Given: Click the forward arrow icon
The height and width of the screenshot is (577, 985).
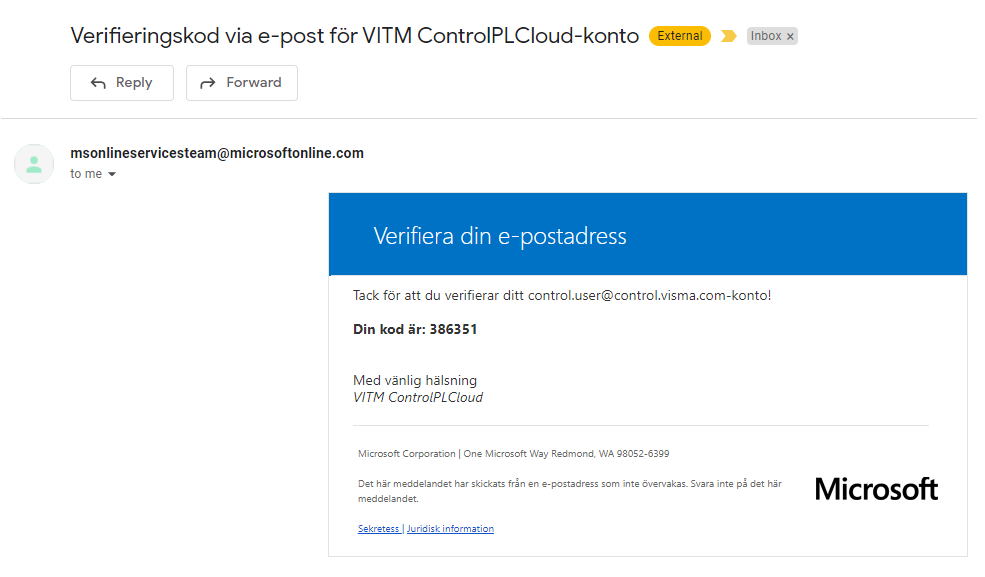Looking at the screenshot, I should [x=208, y=83].
